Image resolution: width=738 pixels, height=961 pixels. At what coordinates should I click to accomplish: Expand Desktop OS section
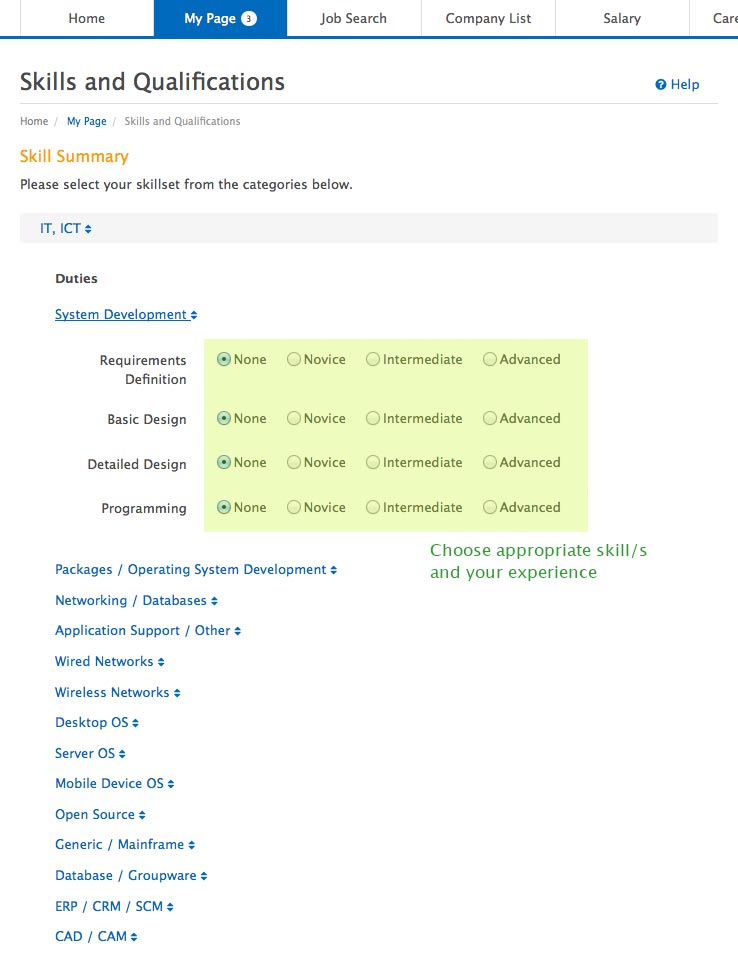click(x=97, y=723)
